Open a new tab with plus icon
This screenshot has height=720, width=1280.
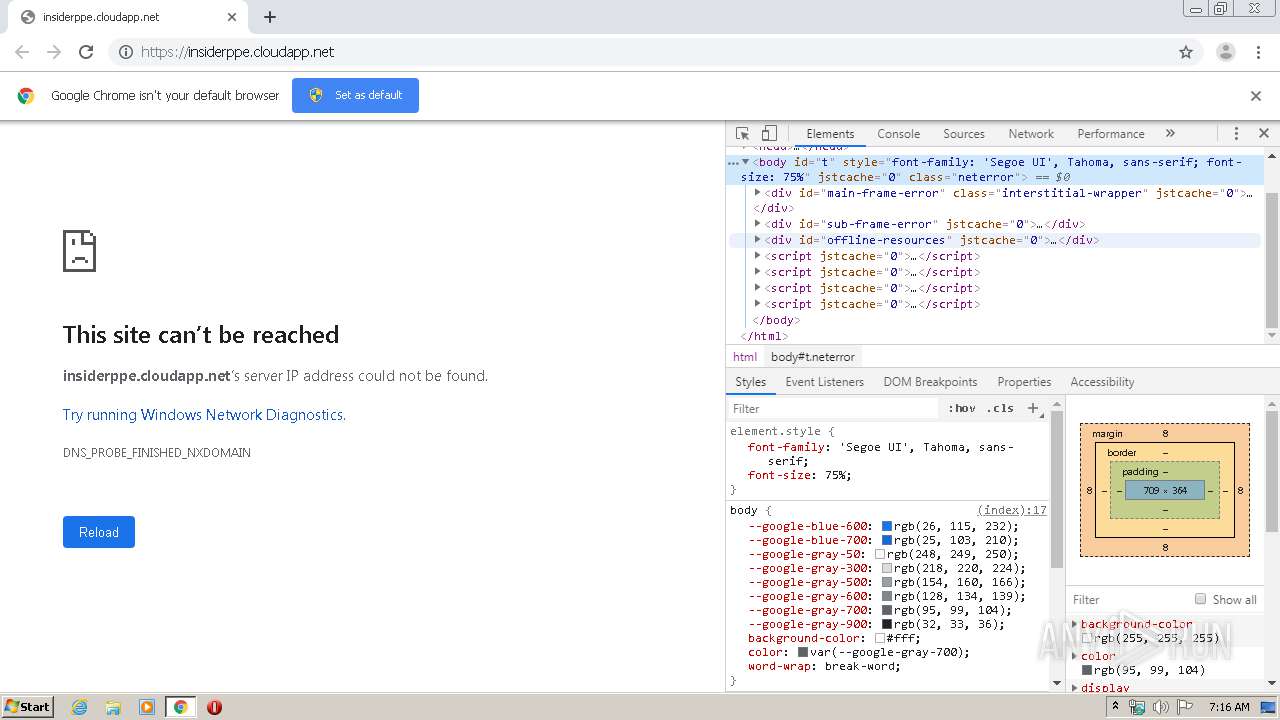270,17
